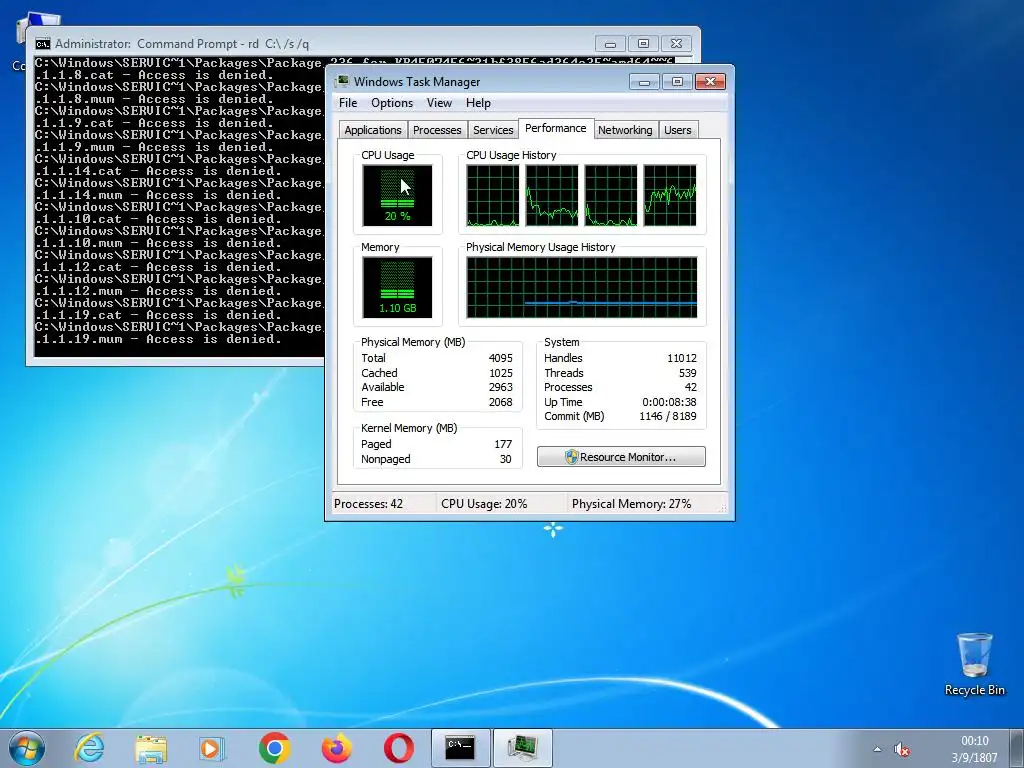The width and height of the screenshot is (1024, 768).
Task: Click Command Prompt title bar icon
Action: point(43,44)
